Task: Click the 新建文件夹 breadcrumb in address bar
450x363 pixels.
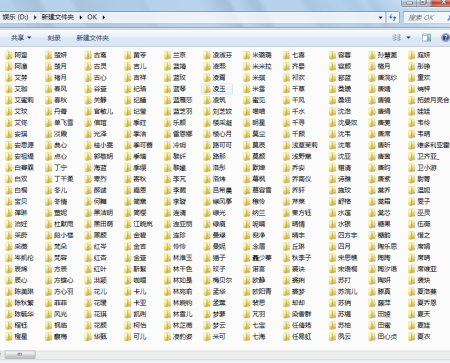Action: point(58,17)
